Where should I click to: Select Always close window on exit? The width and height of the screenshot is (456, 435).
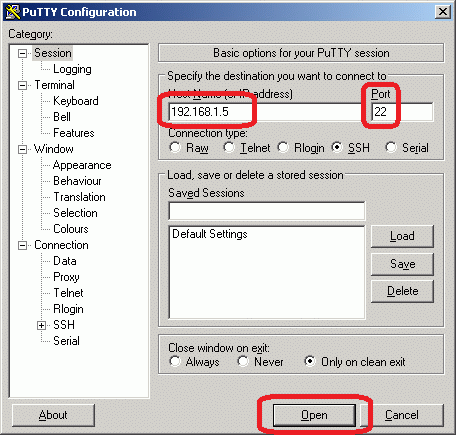click(175, 361)
